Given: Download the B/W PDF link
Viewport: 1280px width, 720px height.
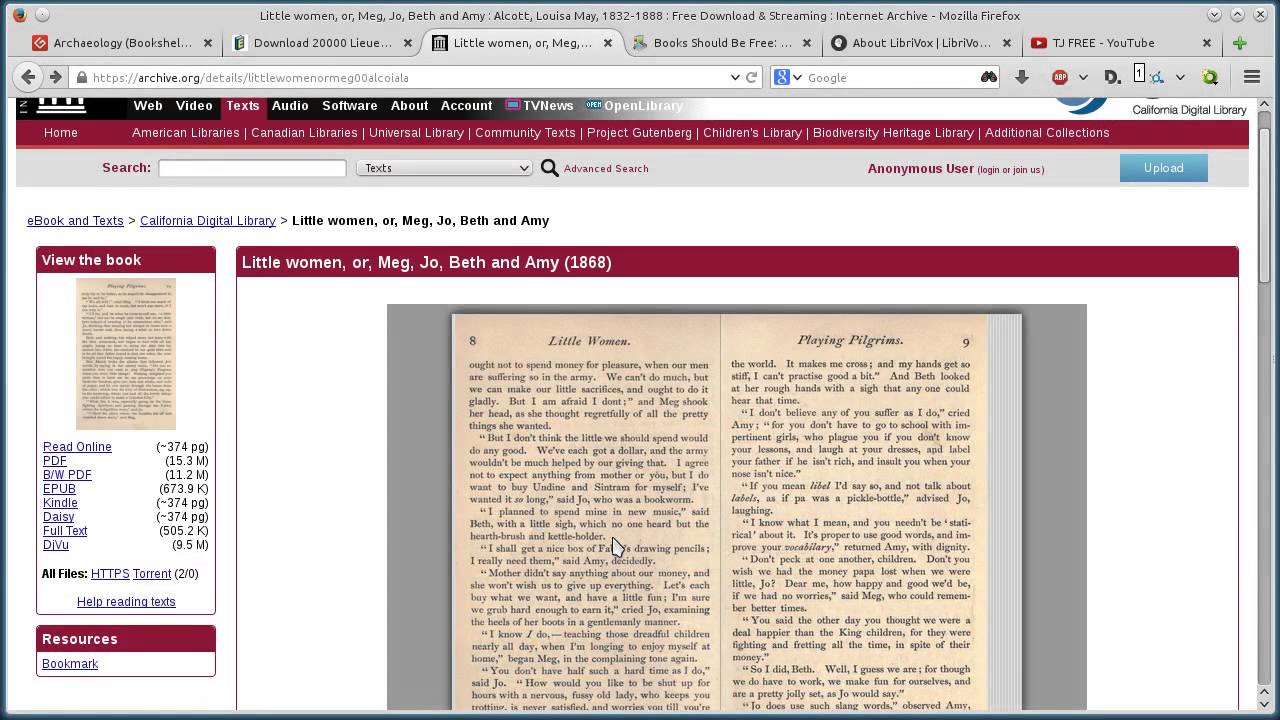Looking at the screenshot, I should click(67, 475).
